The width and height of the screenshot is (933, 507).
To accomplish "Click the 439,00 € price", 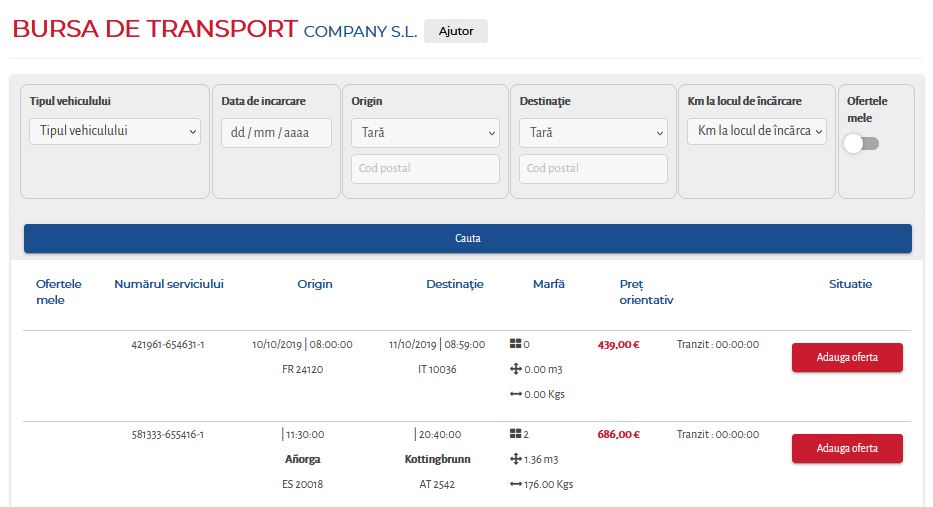I will tap(618, 345).
